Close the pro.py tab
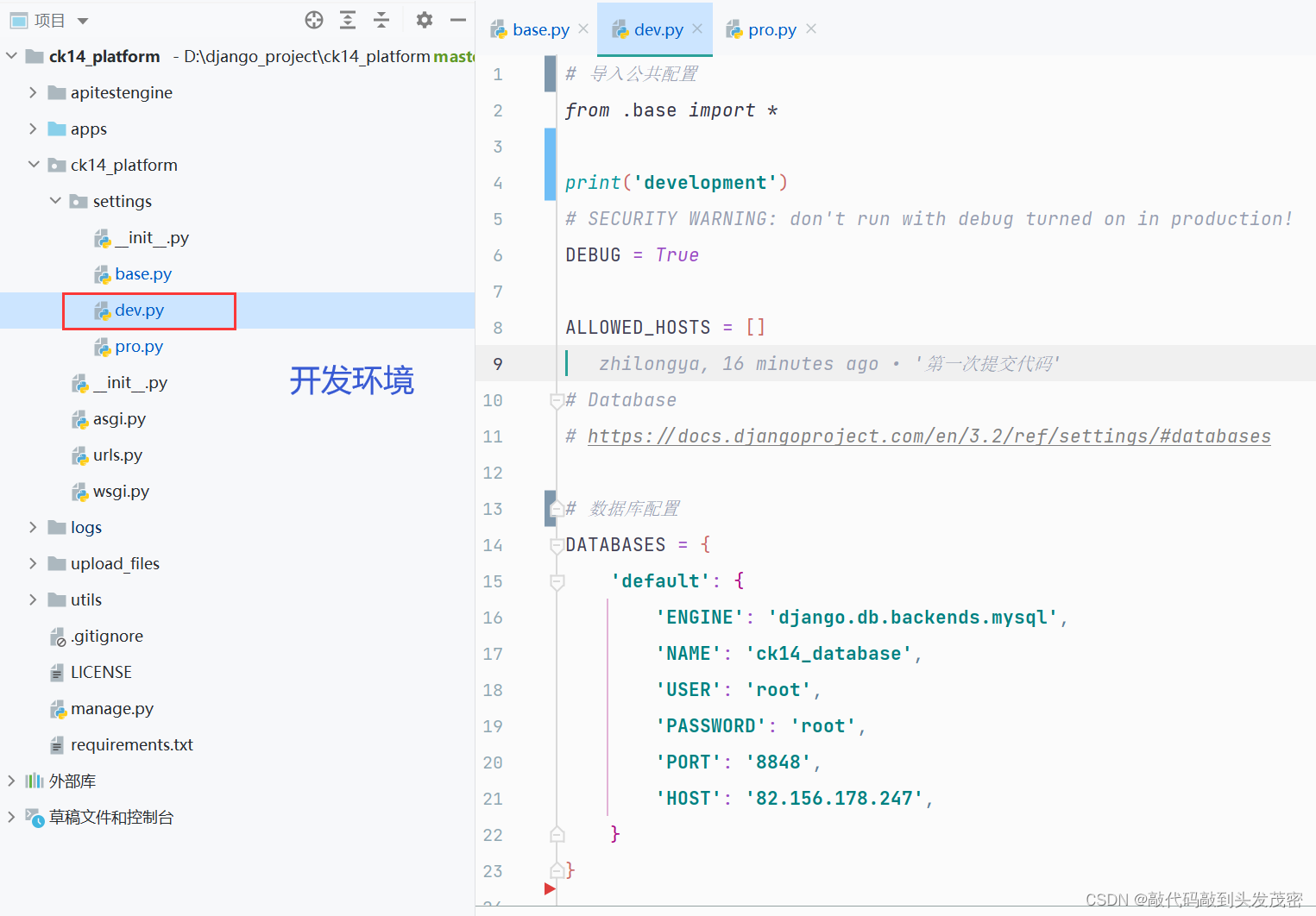 click(x=811, y=28)
